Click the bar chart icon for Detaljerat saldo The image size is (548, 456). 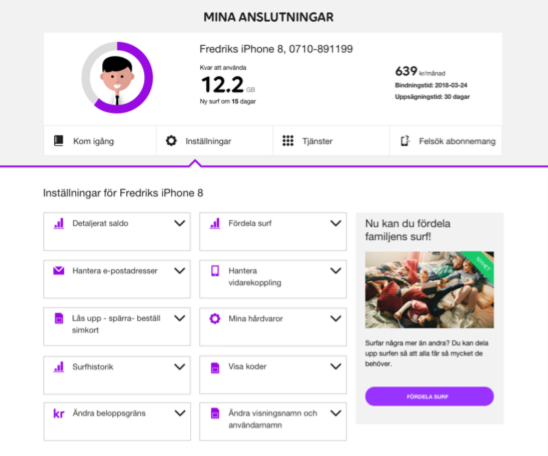(x=59, y=223)
